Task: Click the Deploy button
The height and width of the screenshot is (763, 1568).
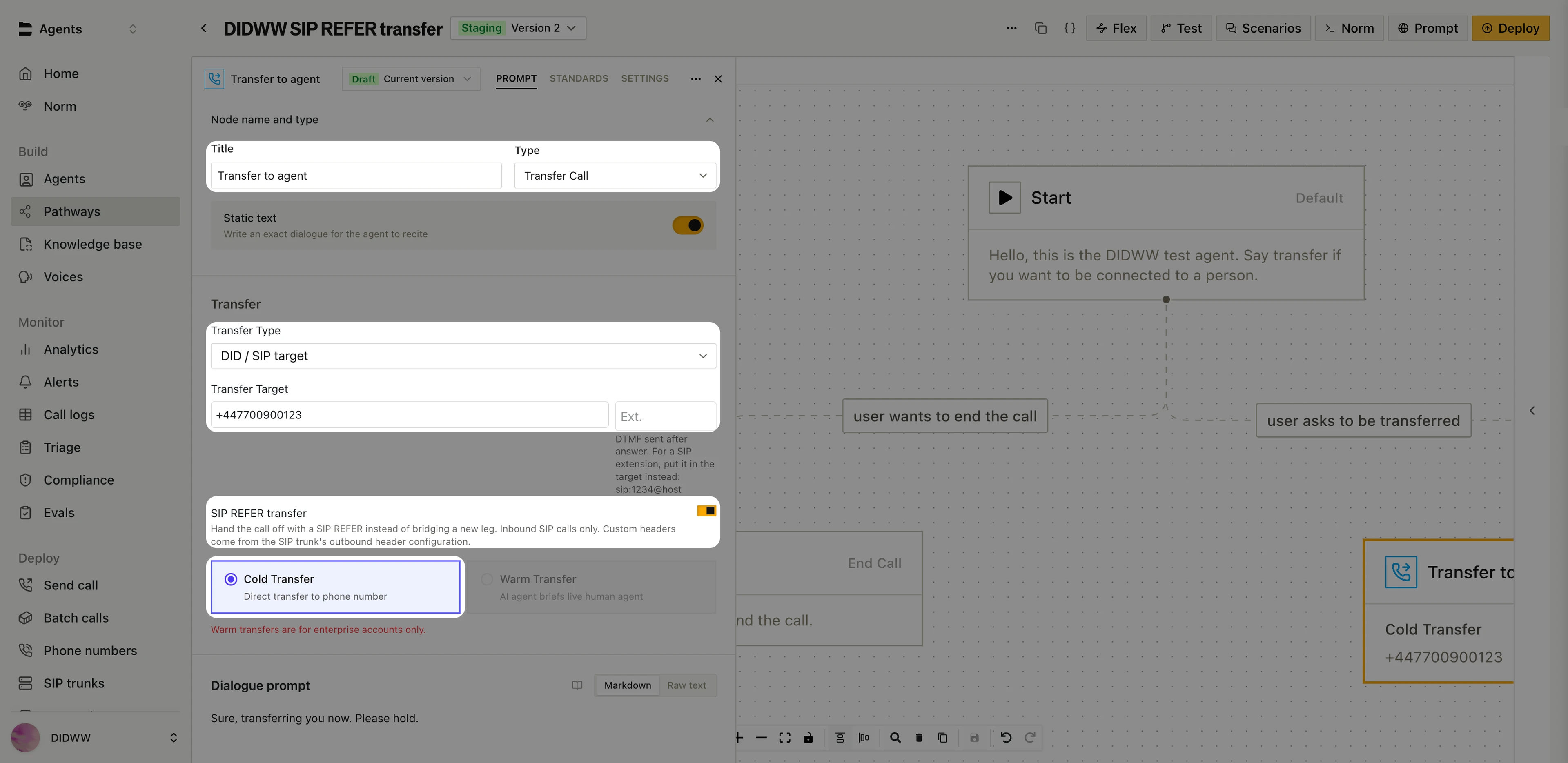Action: click(x=1511, y=28)
